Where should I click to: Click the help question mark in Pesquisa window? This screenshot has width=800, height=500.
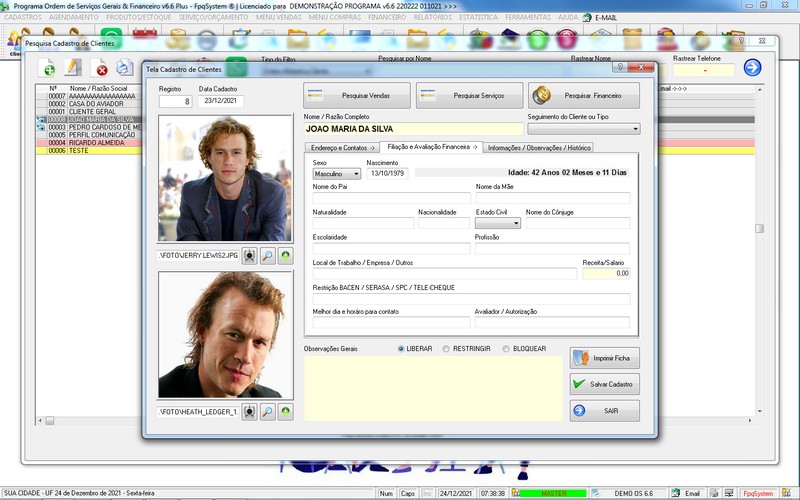[741, 41]
